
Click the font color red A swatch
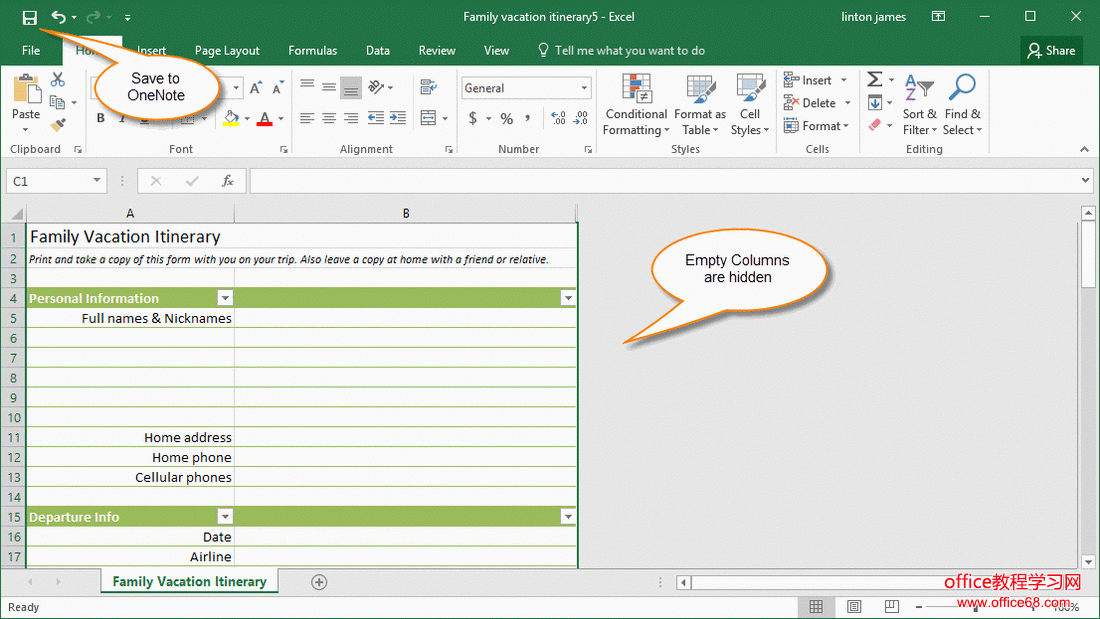click(x=264, y=119)
